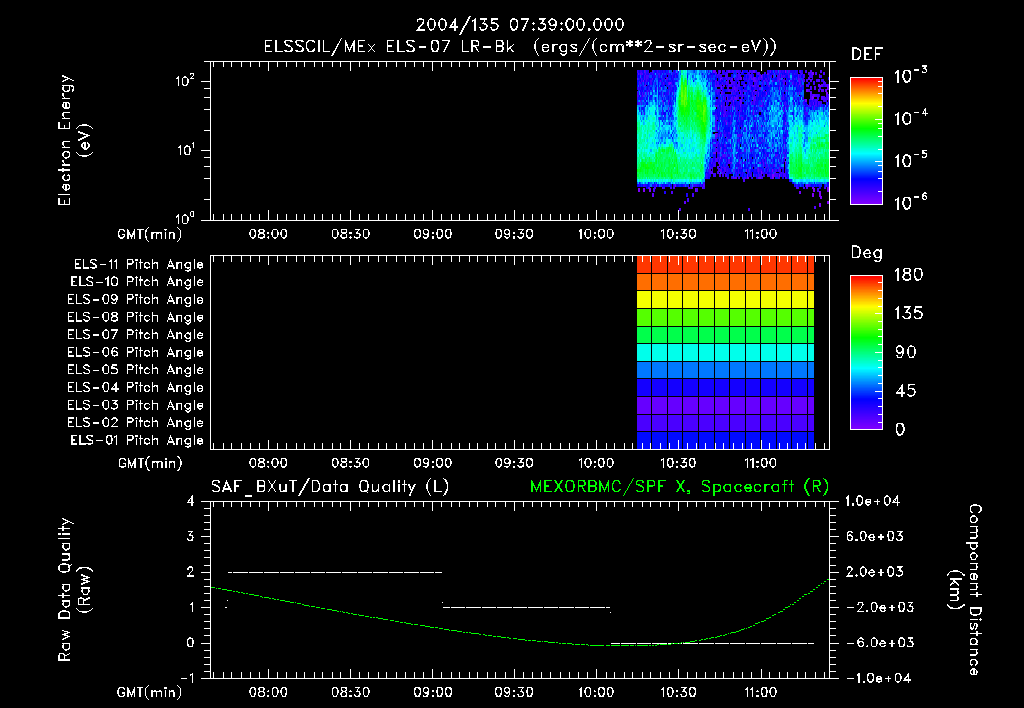The image size is (1024, 708).
Task: Click the 90 value on Deg scale
Action: tap(906, 352)
